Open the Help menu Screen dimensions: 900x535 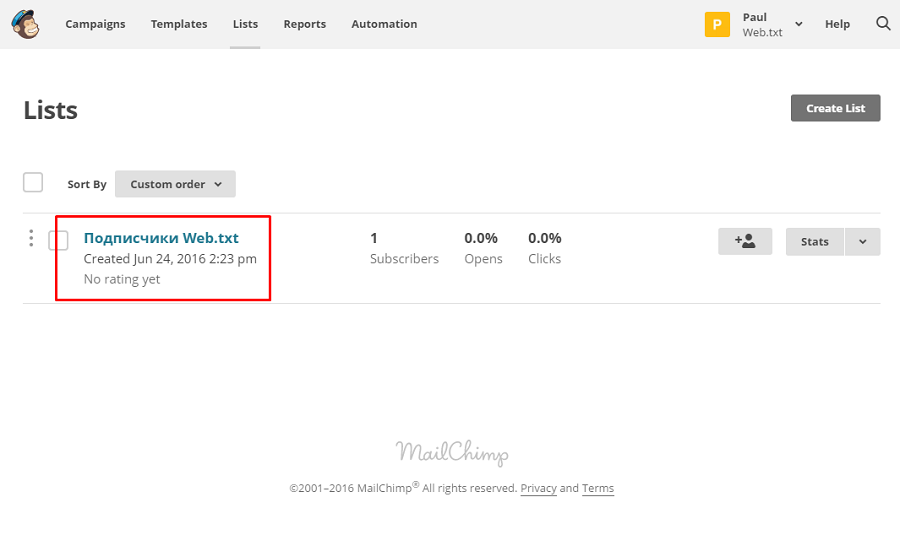(837, 24)
